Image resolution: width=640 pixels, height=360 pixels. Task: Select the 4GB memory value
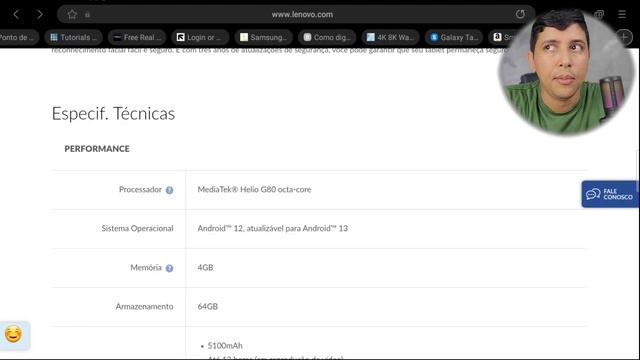click(205, 267)
